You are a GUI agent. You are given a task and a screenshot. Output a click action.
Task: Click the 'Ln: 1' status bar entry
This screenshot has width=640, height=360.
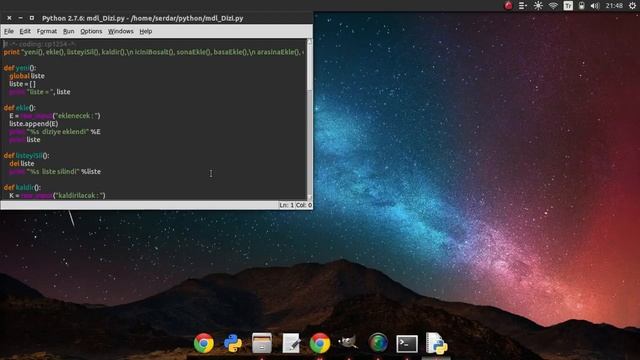coord(286,205)
